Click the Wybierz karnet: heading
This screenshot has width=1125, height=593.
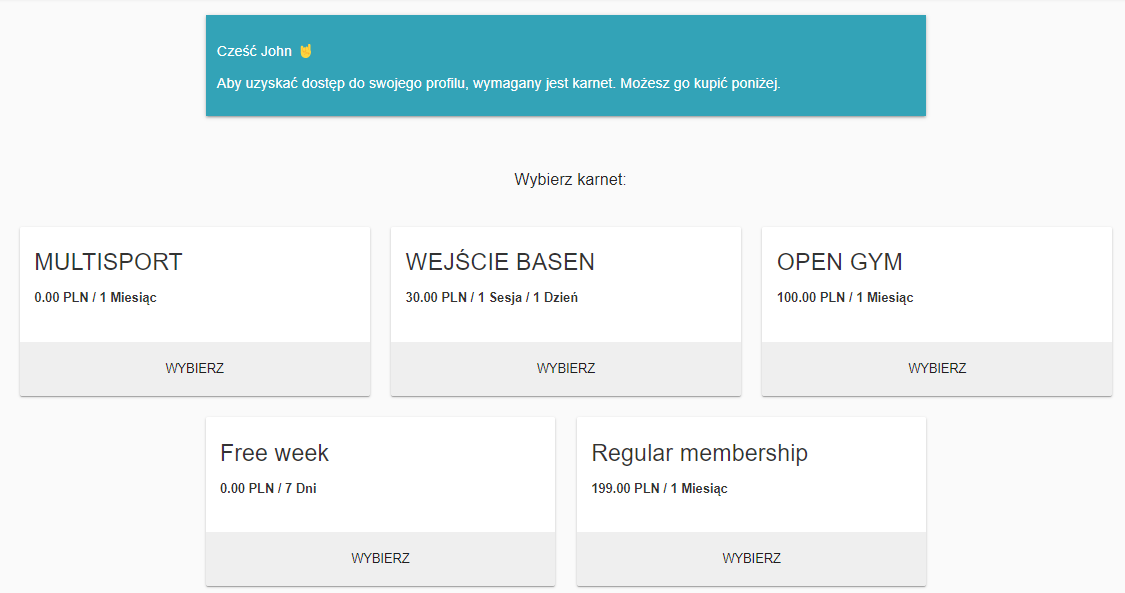[x=570, y=179]
